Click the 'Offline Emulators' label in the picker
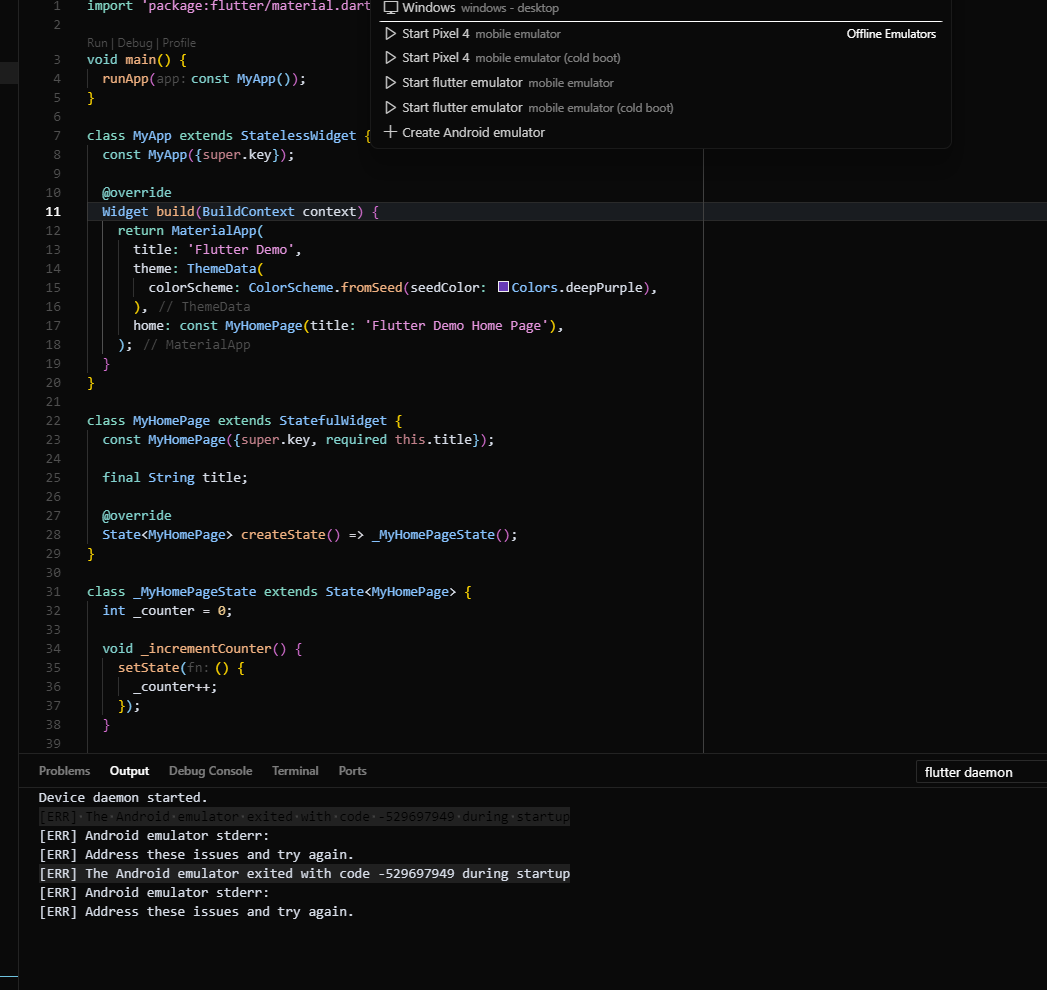 (x=891, y=33)
